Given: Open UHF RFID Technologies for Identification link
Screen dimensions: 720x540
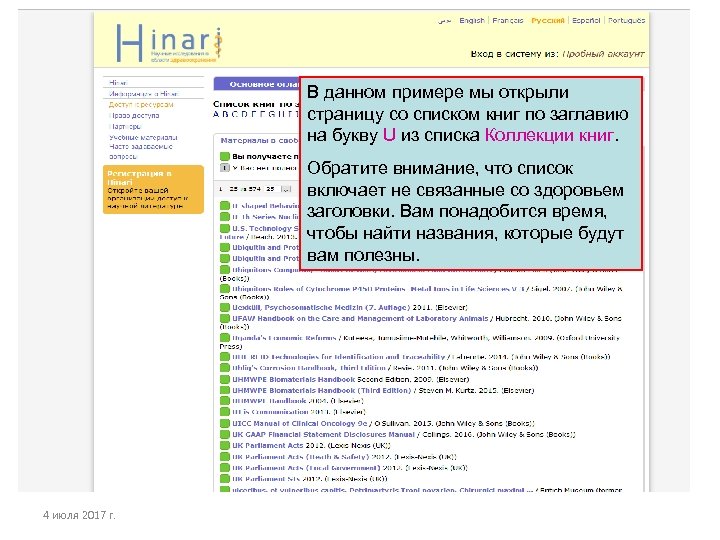Looking at the screenshot, I should click(x=338, y=357).
